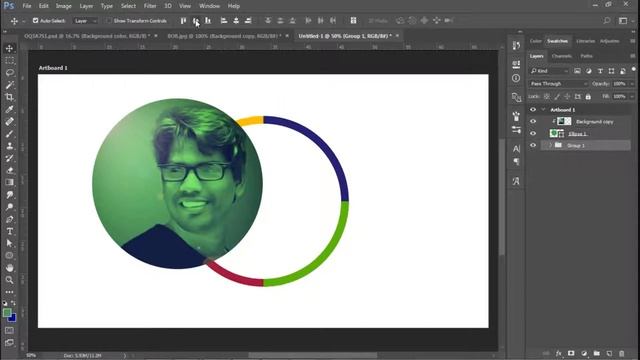Select the Crop tool
Image resolution: width=640 pixels, height=360 pixels.
coord(9,97)
